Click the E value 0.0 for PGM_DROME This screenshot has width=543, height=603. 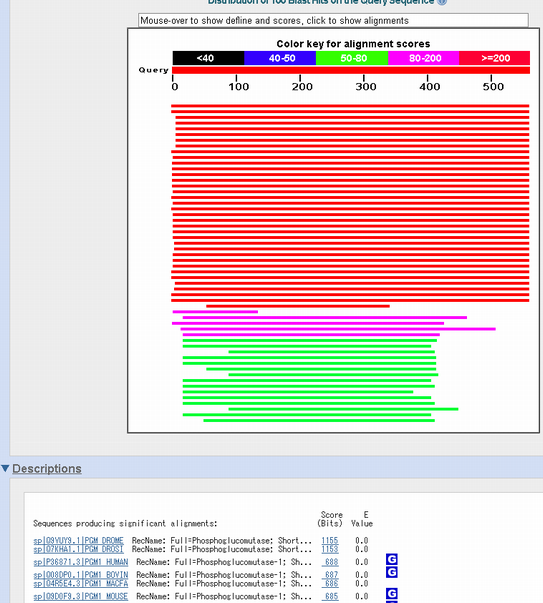click(x=362, y=540)
